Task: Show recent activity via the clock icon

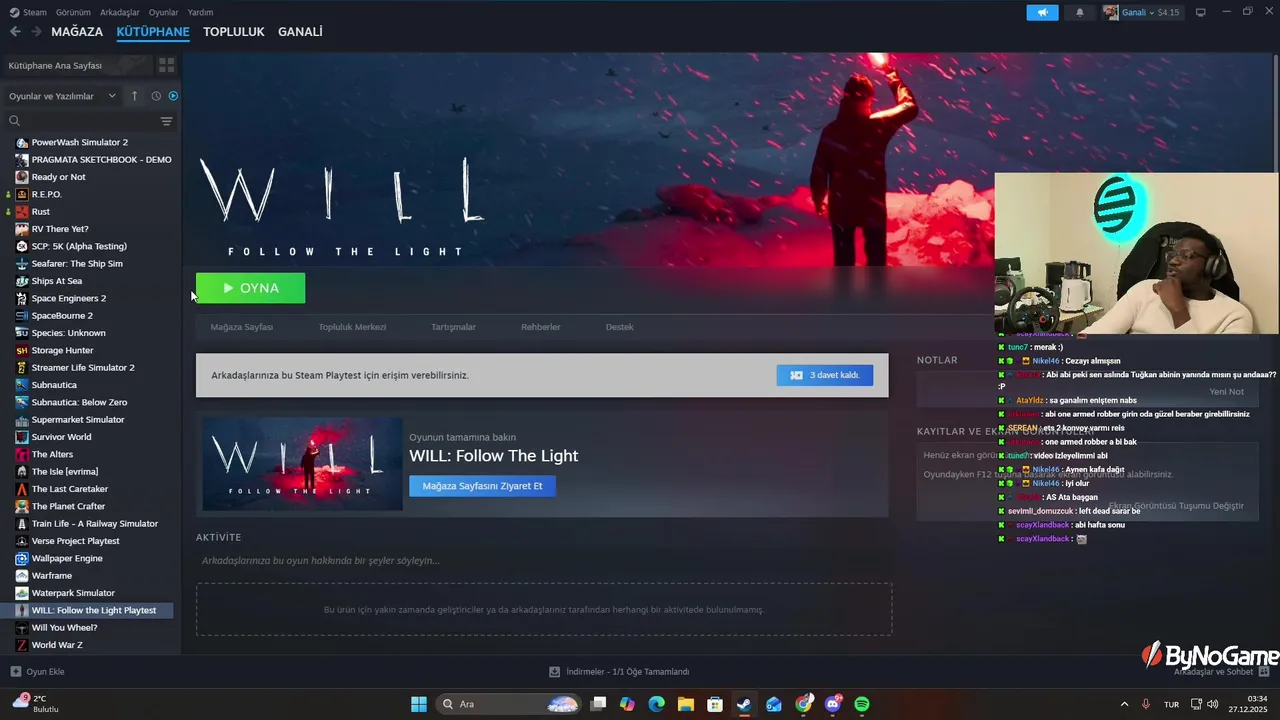Action: pyautogui.click(x=156, y=96)
